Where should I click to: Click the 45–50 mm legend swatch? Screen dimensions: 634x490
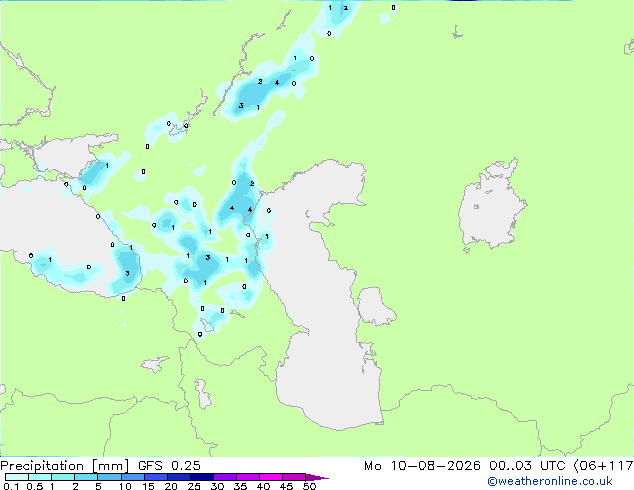click(294, 477)
